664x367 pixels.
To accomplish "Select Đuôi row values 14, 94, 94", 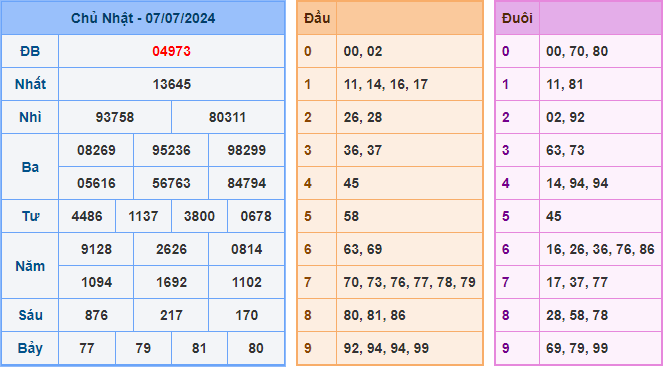I will click(577, 183).
